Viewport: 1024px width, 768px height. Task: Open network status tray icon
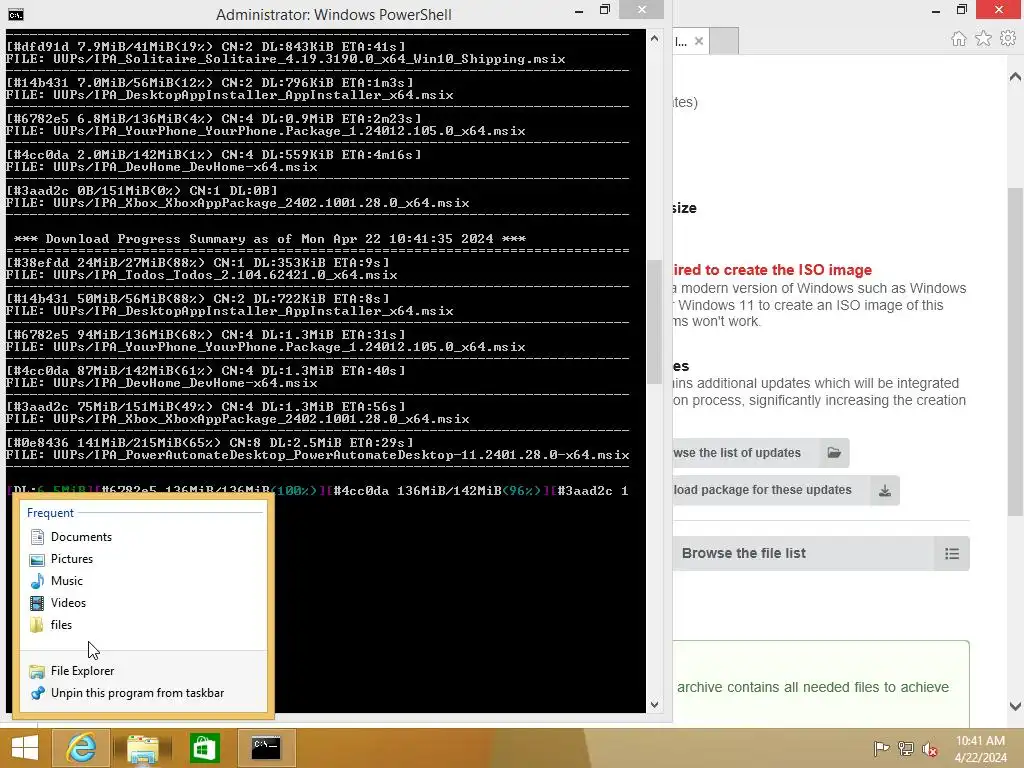[906, 748]
